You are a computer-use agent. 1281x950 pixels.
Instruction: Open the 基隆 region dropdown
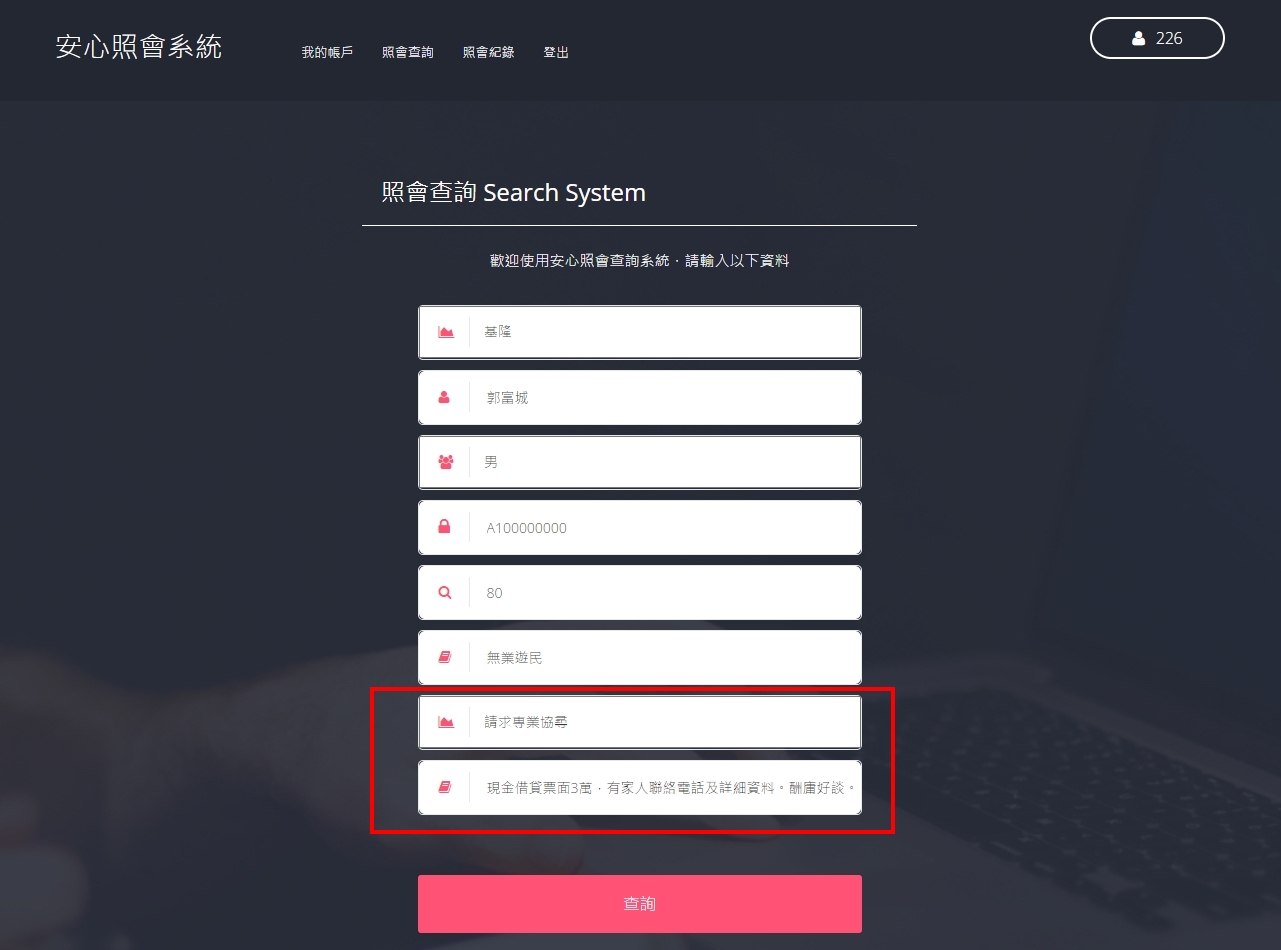(x=640, y=332)
